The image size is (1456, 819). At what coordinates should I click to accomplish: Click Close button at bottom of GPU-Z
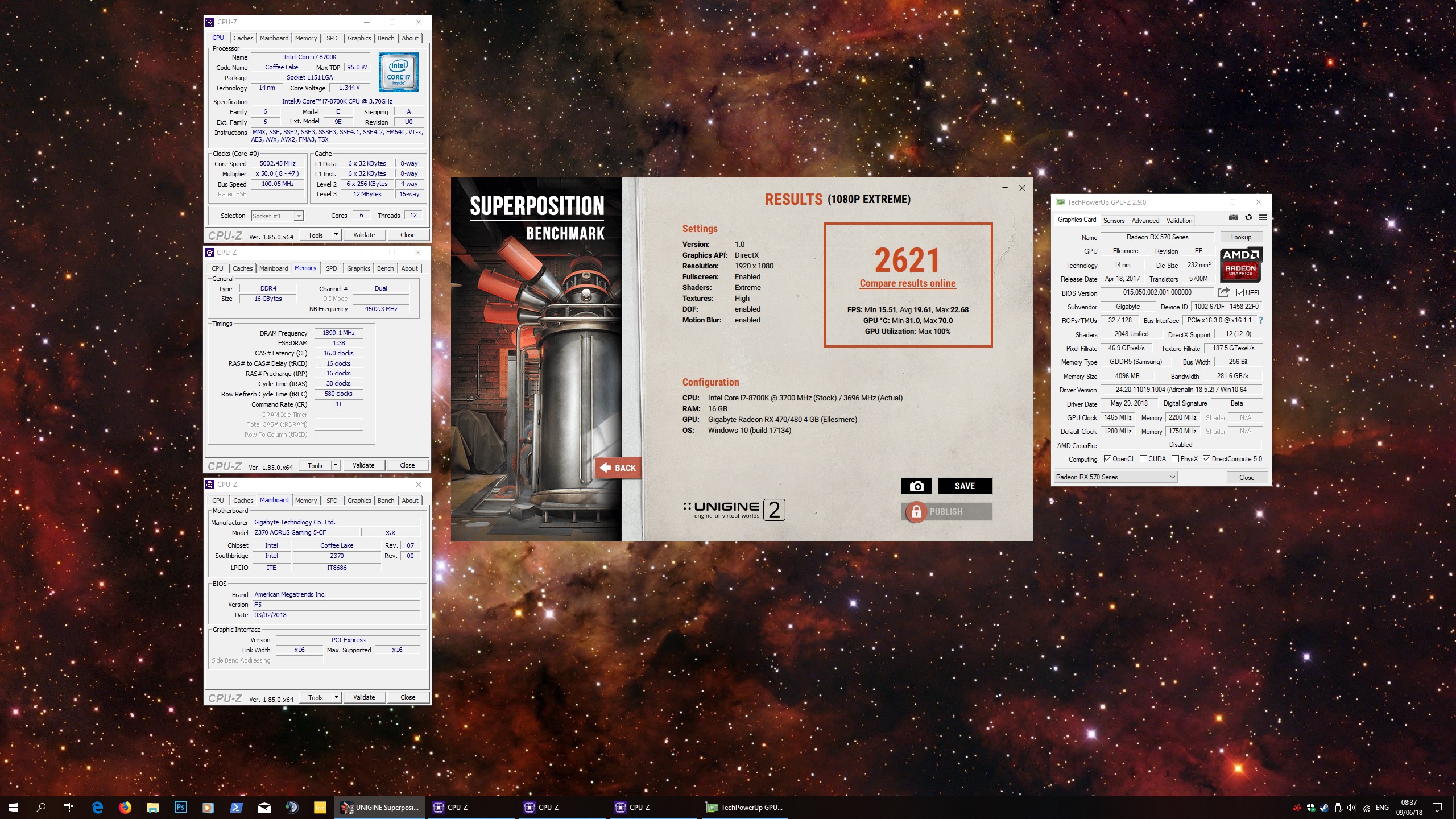1247,477
